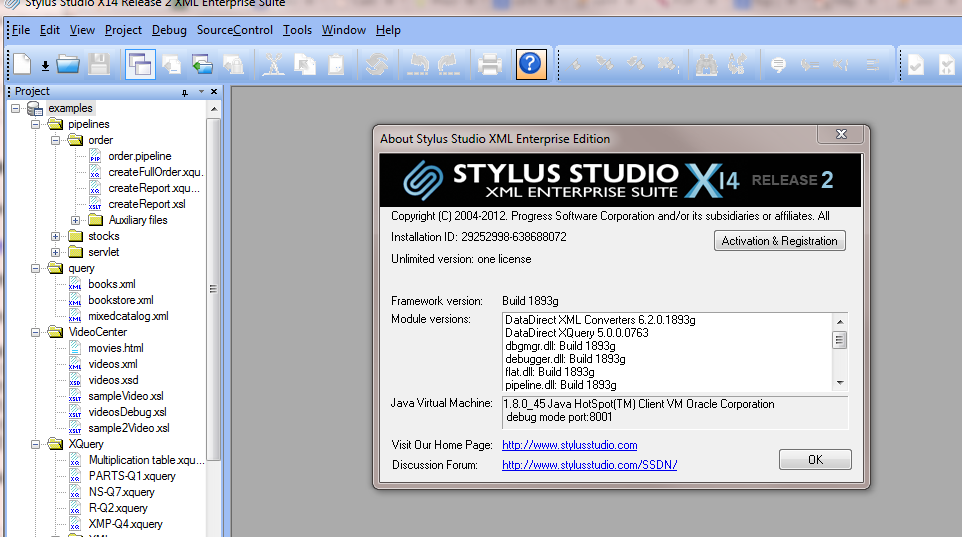Open the stylusstudio.com home page link
This screenshot has width=962, height=537.
569,445
